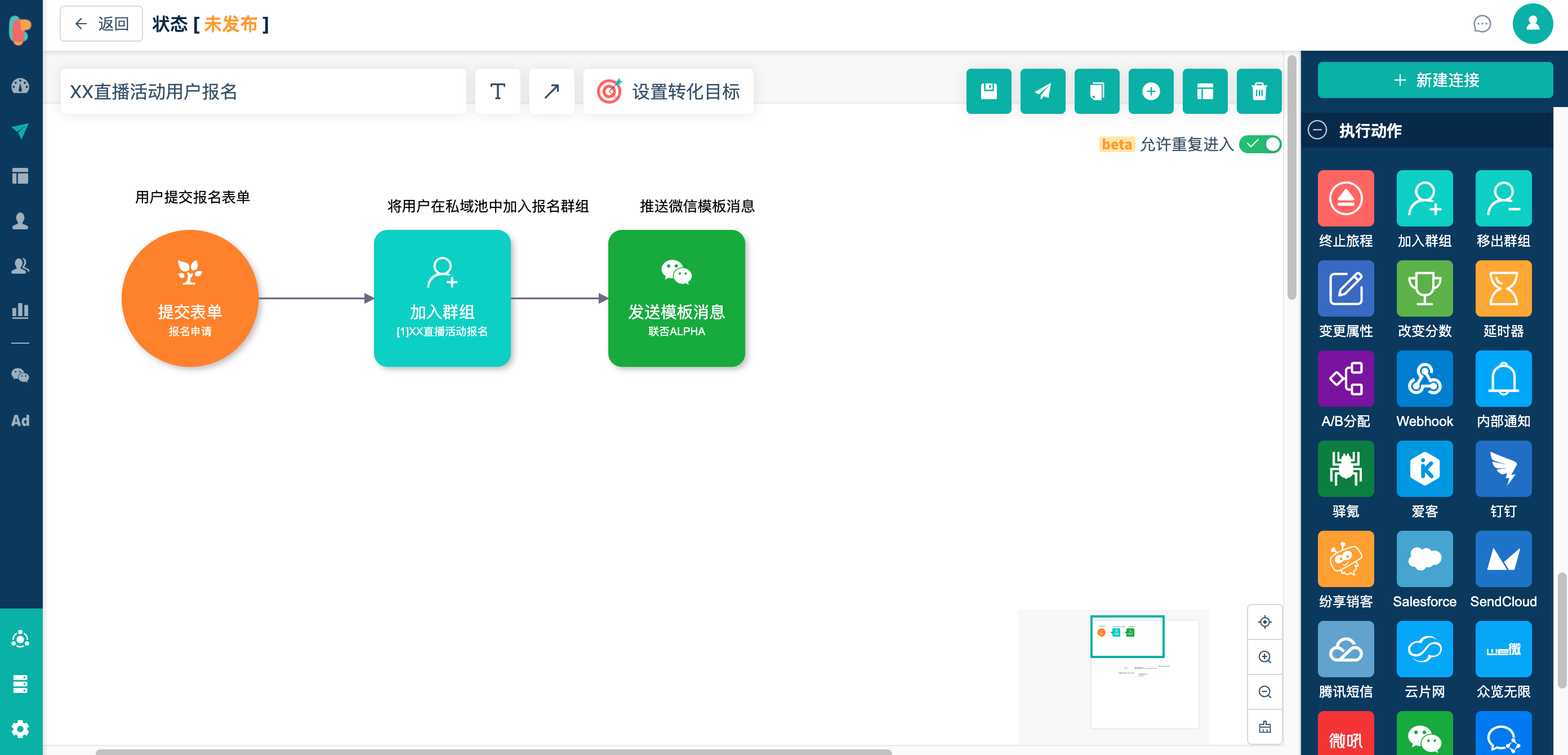Click the 用户提交报名表单 annotation text
1568x755 pixels.
(x=193, y=197)
